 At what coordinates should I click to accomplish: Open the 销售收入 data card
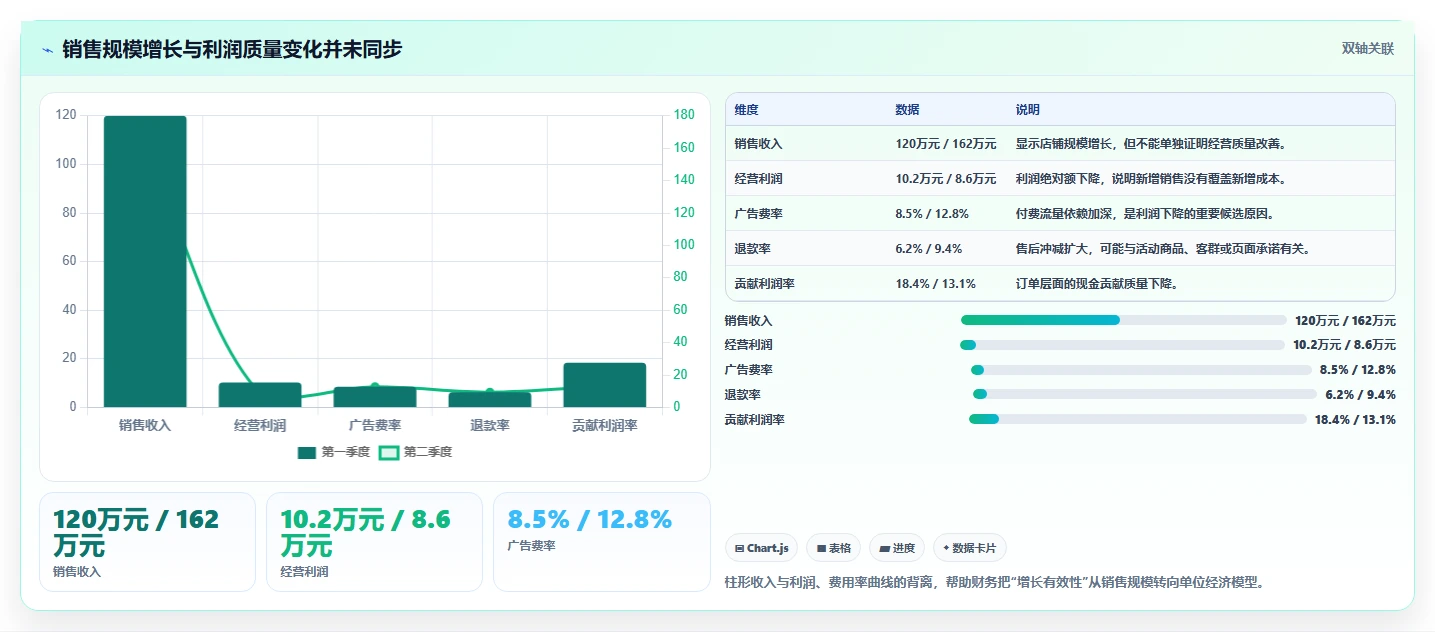pos(147,542)
